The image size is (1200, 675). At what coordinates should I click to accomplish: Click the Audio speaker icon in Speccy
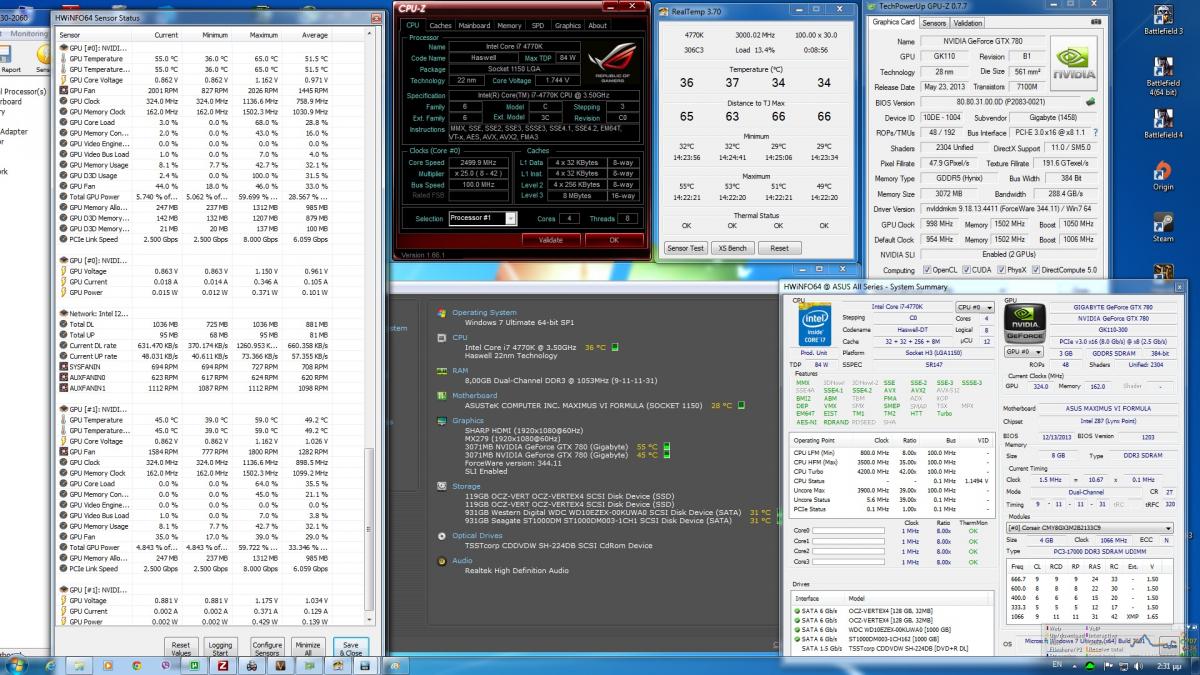442,561
